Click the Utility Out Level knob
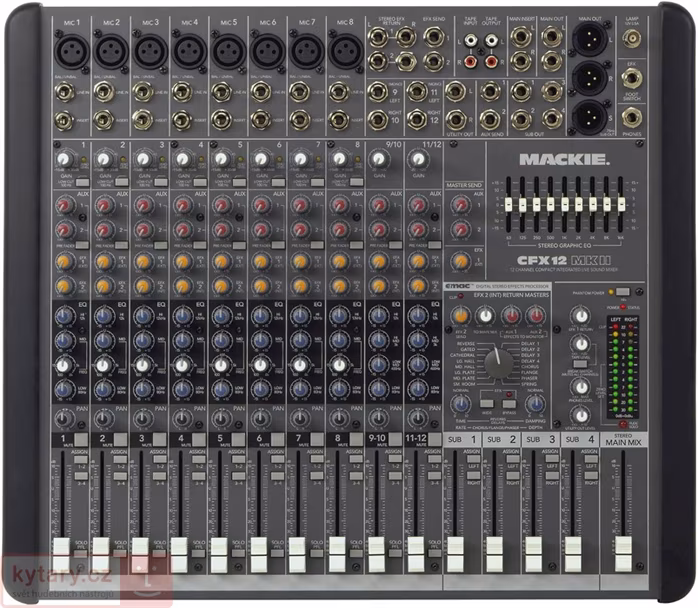Viewport: 698px width, 608px height. (x=581, y=416)
